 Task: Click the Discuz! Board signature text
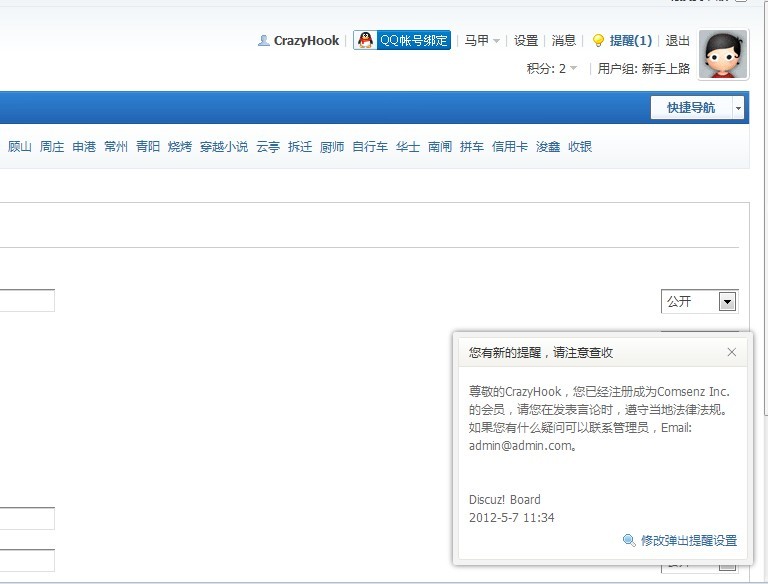(x=504, y=500)
